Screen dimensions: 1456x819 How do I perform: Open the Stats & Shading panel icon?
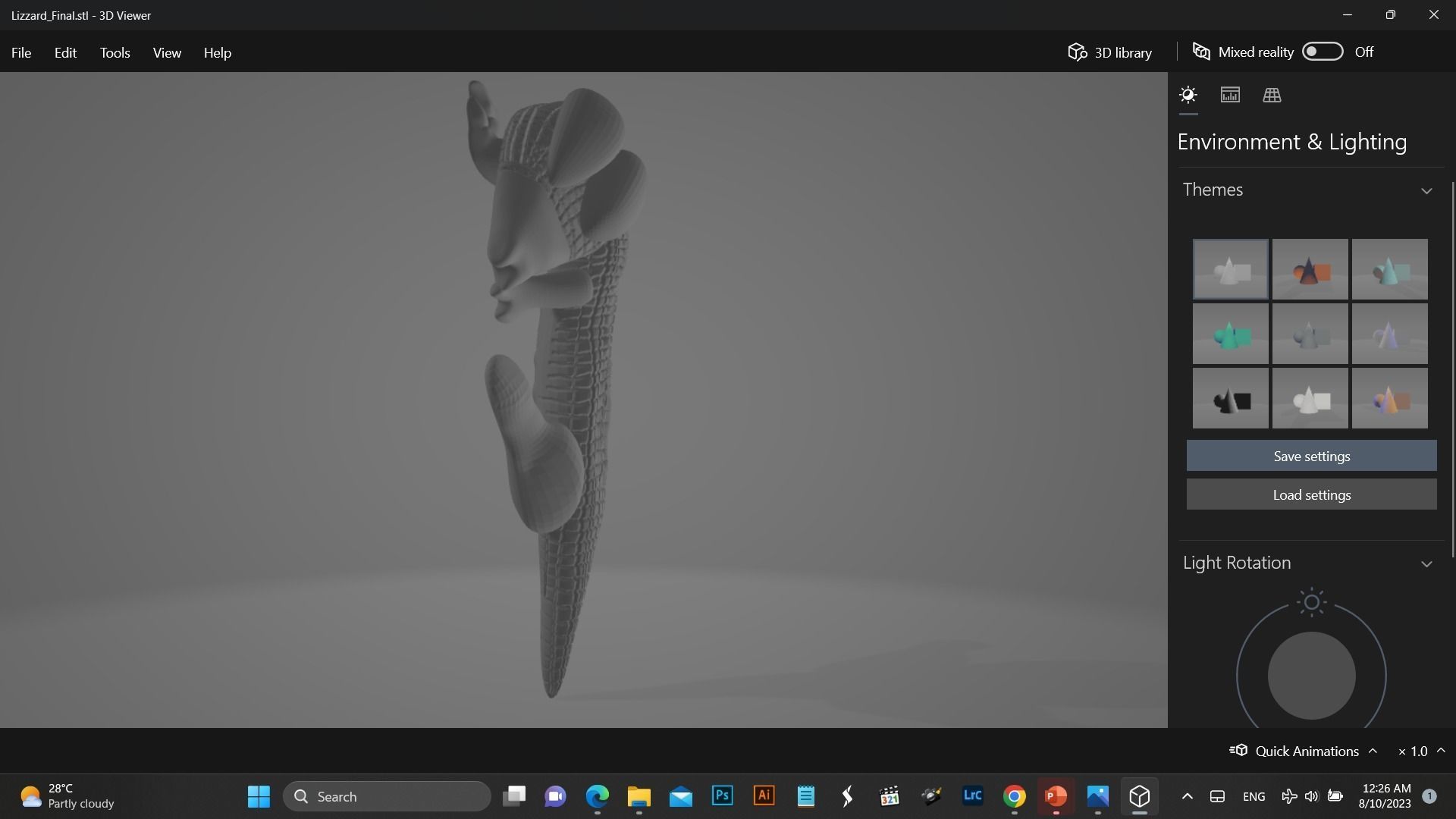tap(1230, 96)
